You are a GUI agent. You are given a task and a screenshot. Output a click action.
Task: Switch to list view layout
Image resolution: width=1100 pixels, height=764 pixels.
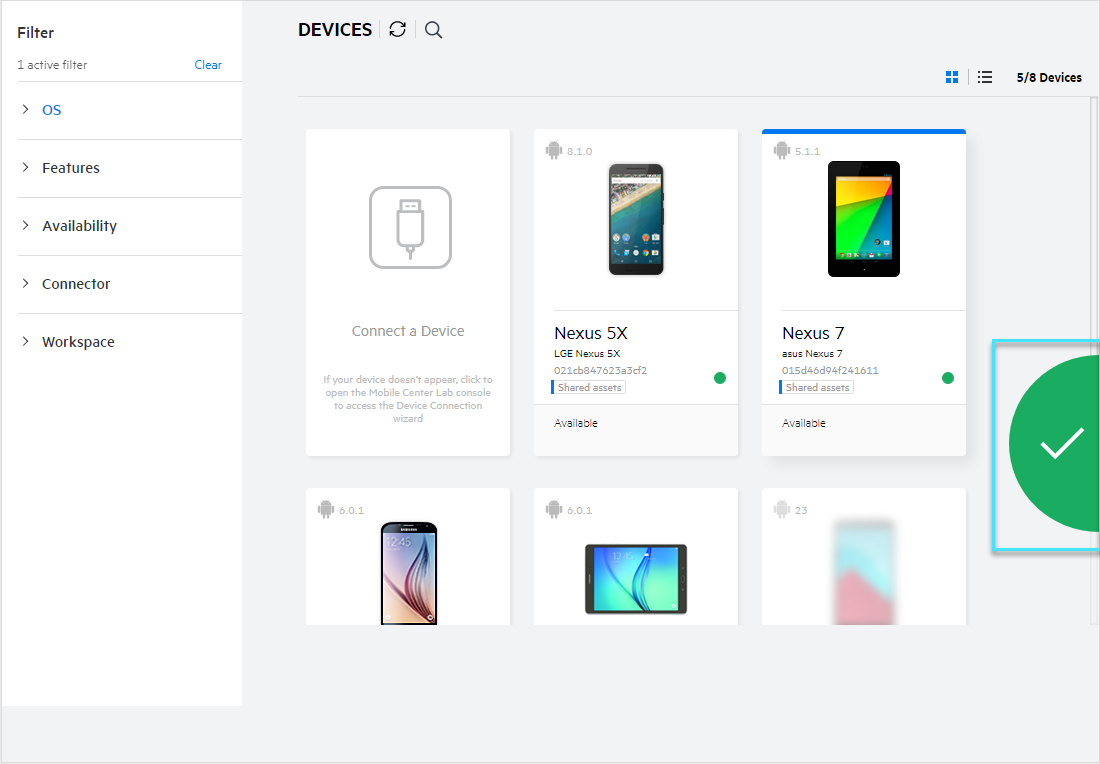pyautogui.click(x=985, y=77)
